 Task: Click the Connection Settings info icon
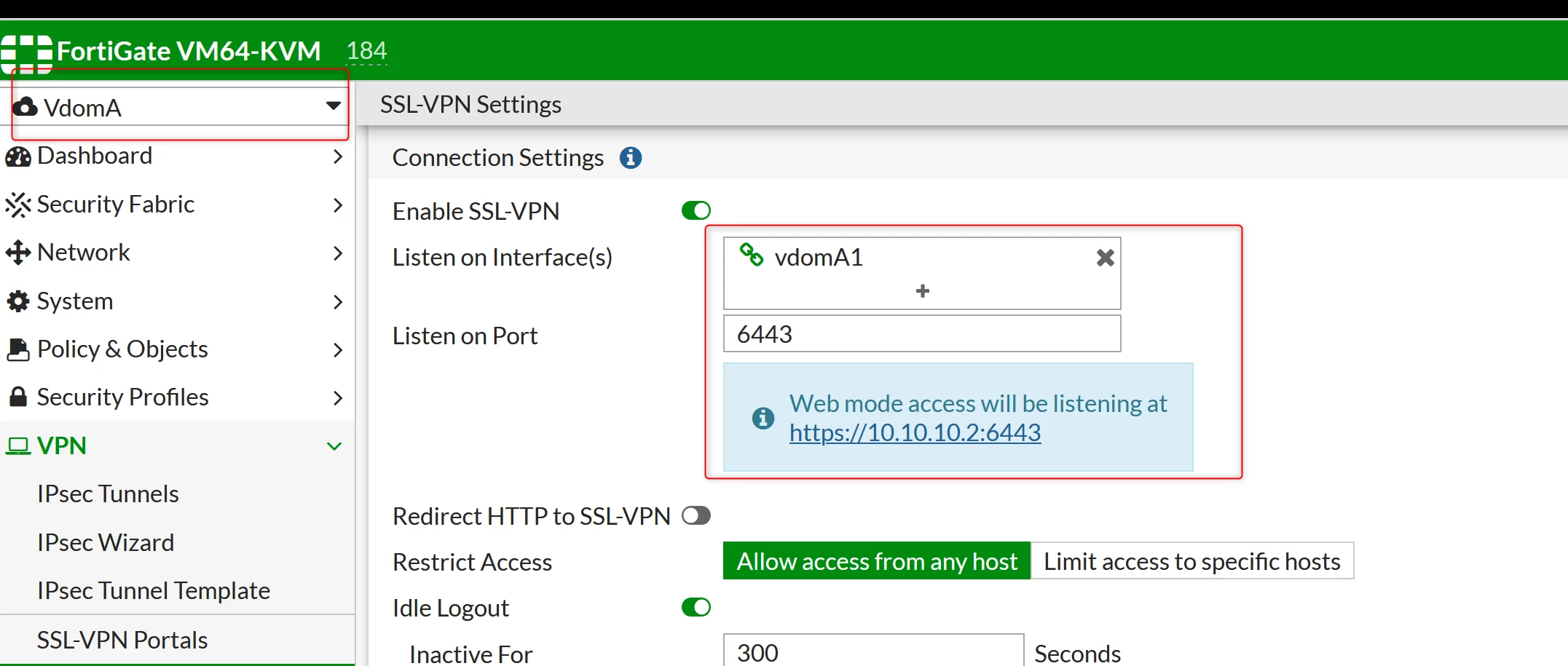coord(631,157)
